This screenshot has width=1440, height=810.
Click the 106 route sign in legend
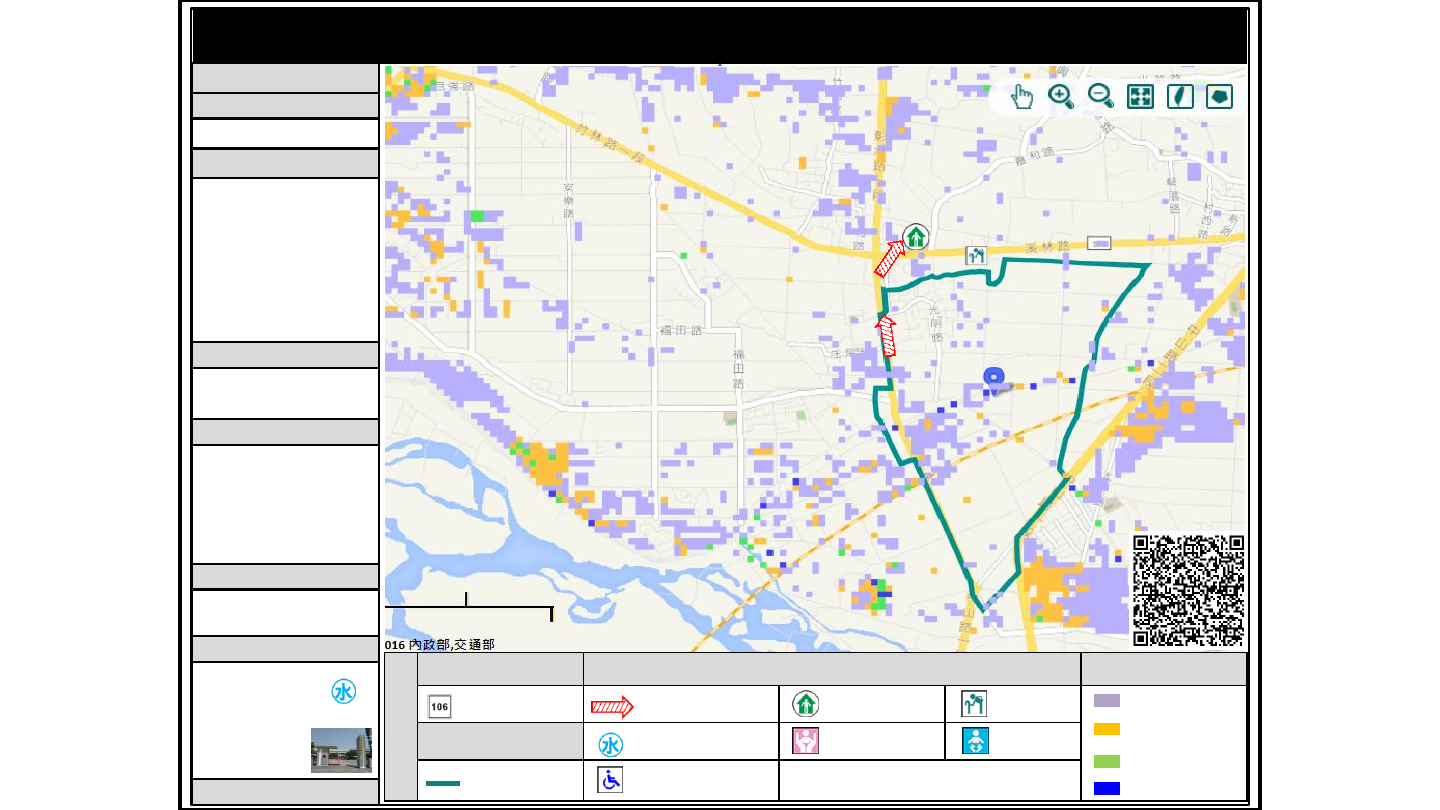point(439,706)
